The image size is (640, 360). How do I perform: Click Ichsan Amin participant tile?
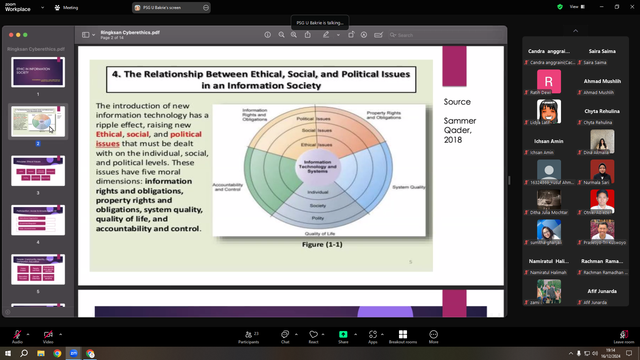coord(549,141)
